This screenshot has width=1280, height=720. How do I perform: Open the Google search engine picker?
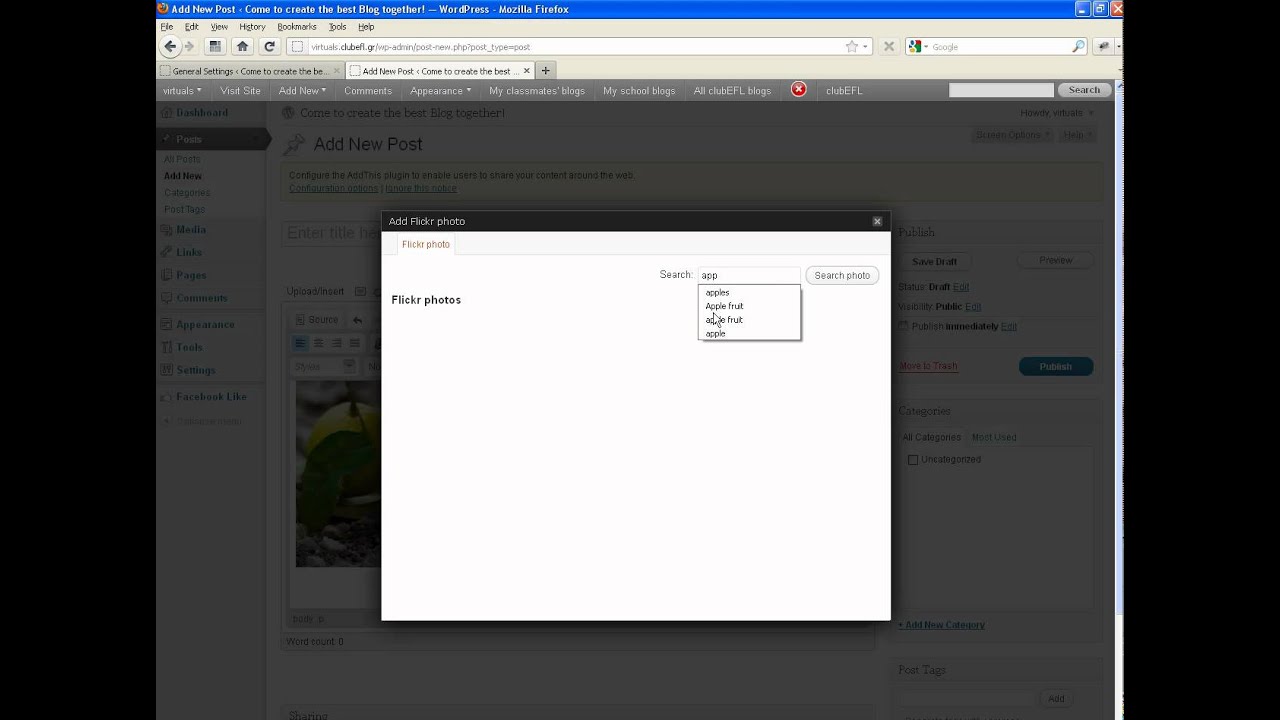[x=918, y=46]
